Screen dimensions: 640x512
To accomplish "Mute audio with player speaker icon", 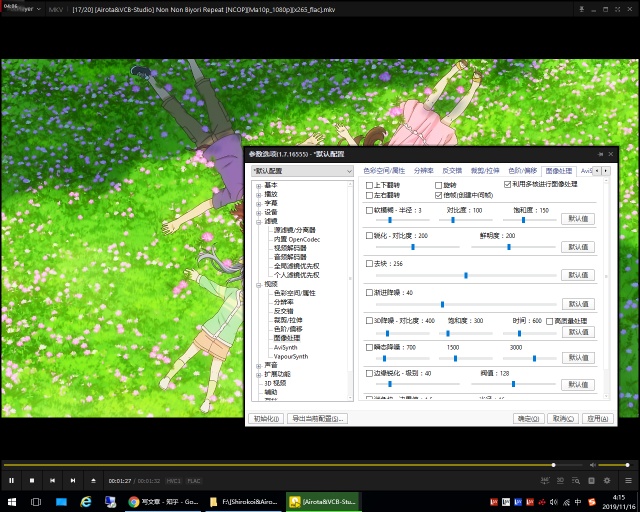I will (x=593, y=465).
